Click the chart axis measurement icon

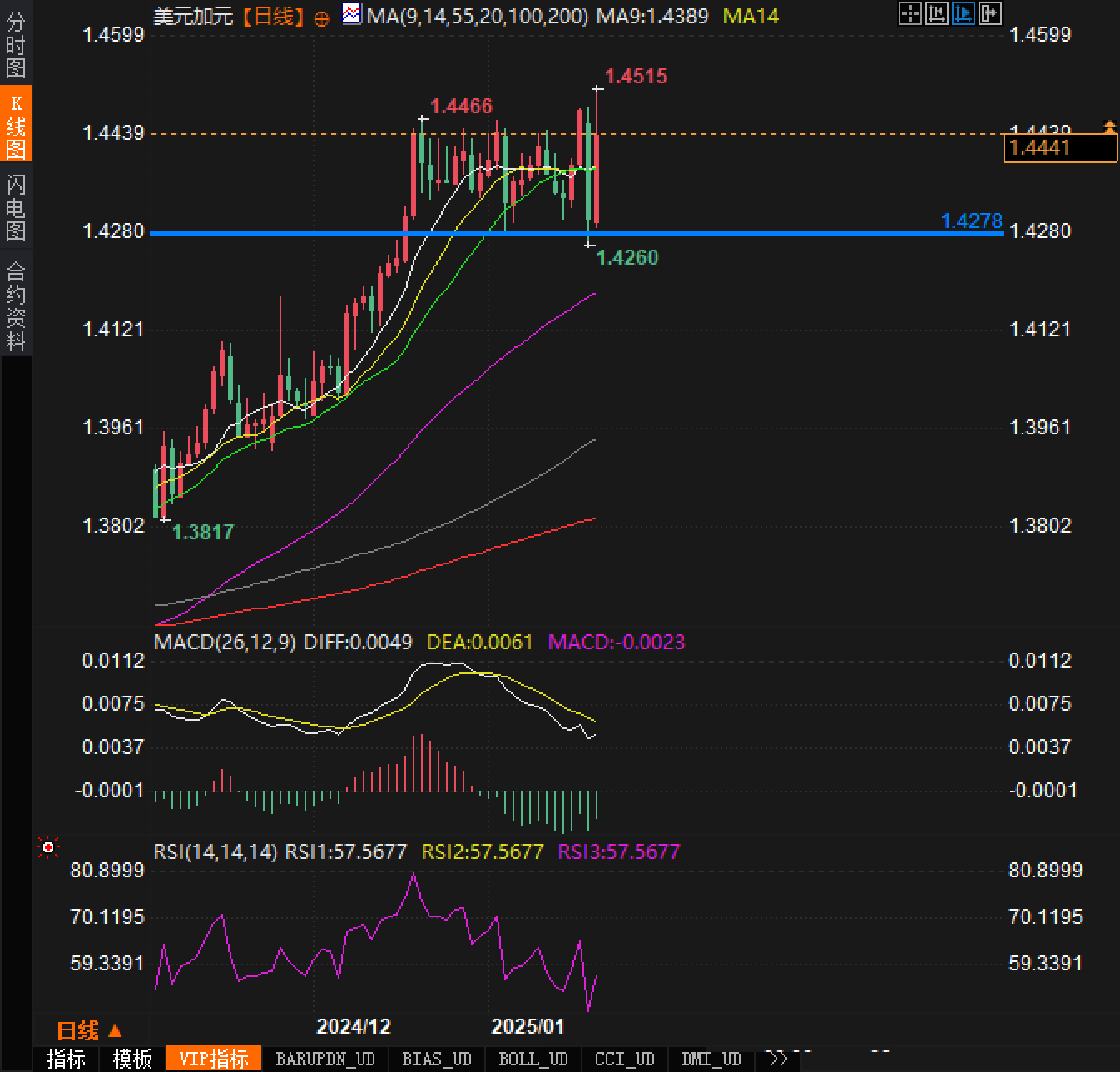(937, 13)
